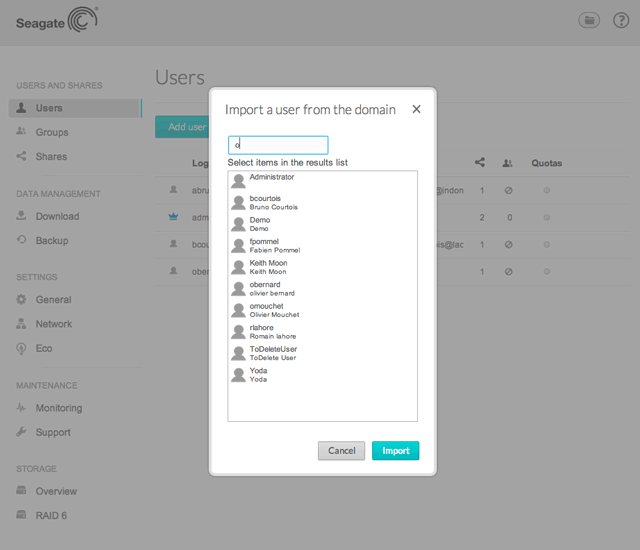The image size is (640, 550).
Task: Focus the domain user search field
Action: pyautogui.click(x=278, y=145)
